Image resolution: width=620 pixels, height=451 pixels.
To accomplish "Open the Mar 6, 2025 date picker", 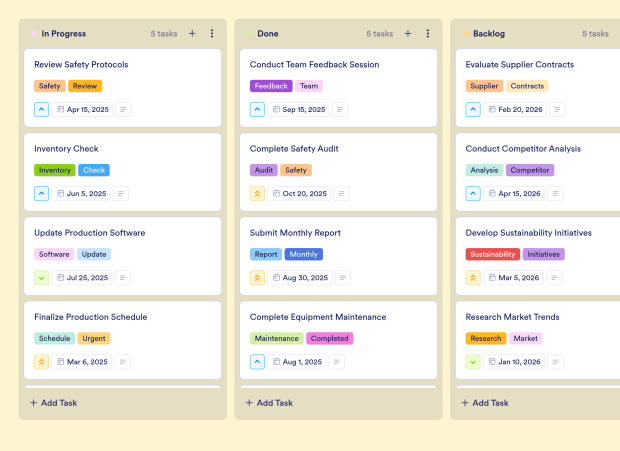I will coord(82,362).
